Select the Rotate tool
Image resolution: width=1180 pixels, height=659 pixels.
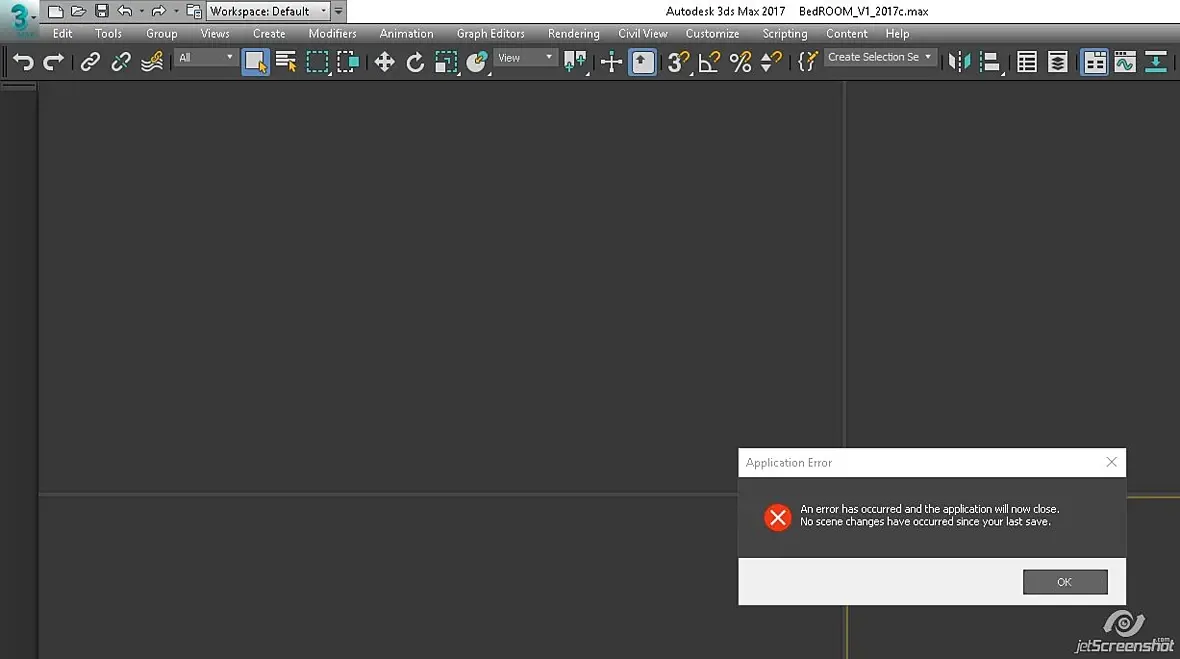click(x=415, y=62)
